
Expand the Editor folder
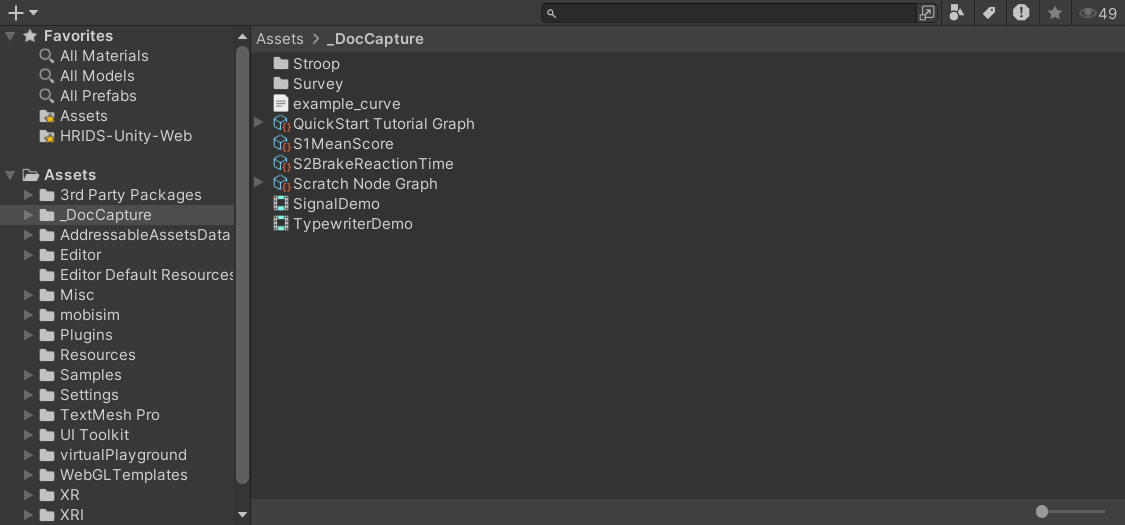[x=28, y=255]
